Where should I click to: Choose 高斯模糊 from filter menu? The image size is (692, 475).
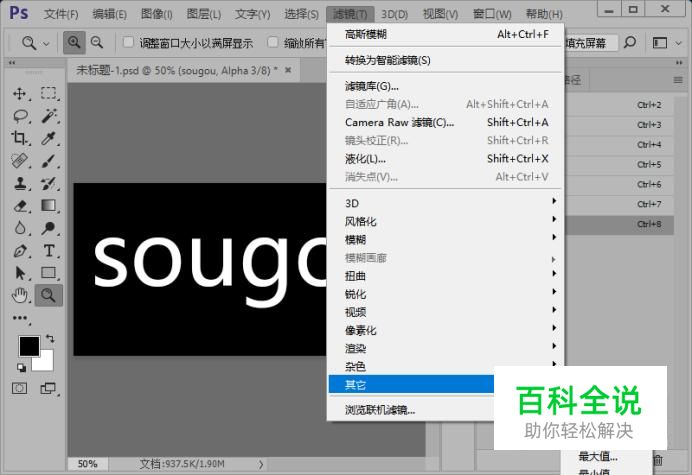[446, 34]
